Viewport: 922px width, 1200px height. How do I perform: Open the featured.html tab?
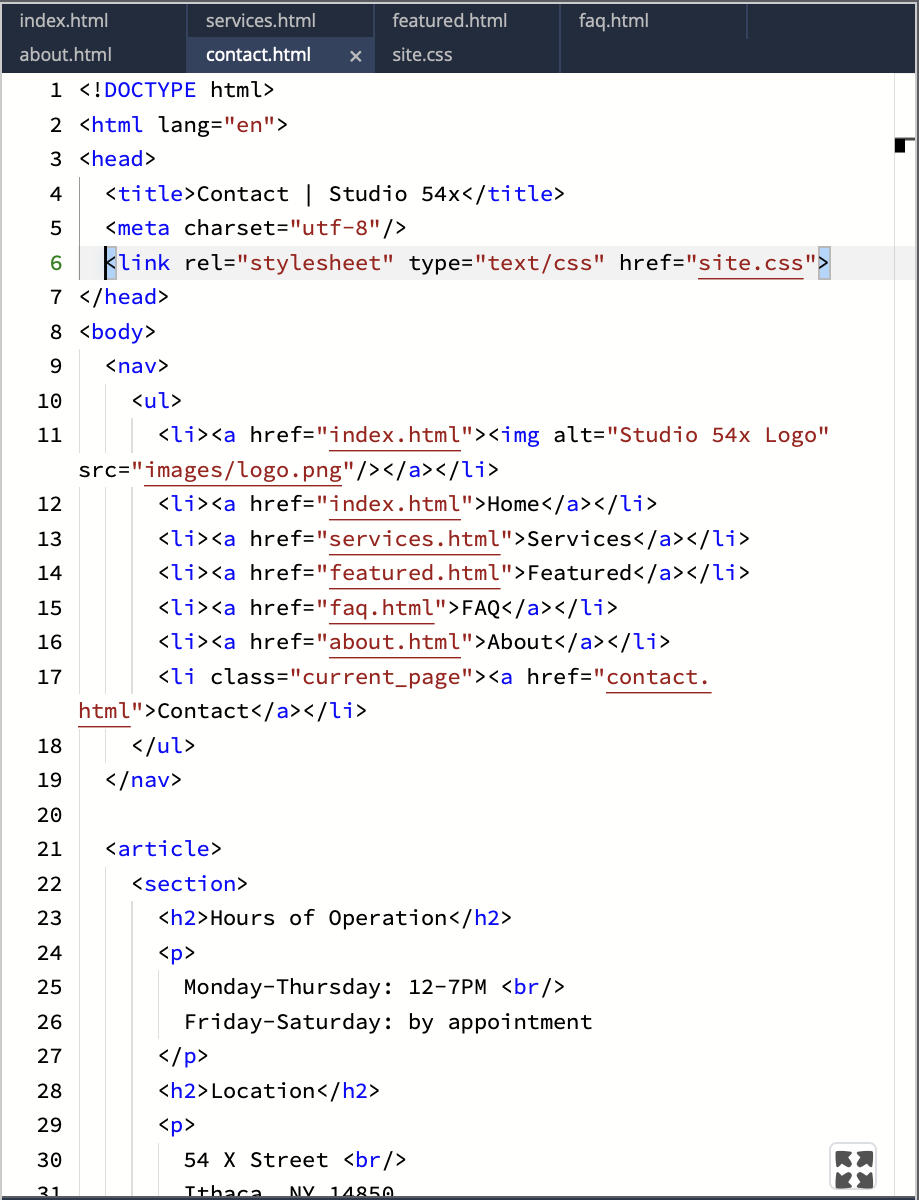[467, 20]
